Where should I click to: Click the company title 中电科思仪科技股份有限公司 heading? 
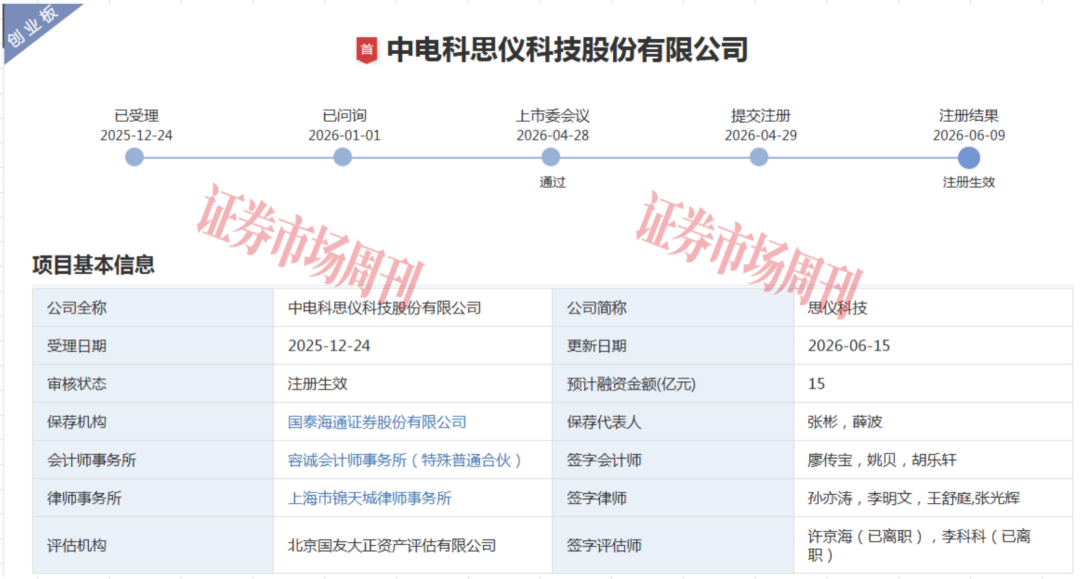point(567,50)
